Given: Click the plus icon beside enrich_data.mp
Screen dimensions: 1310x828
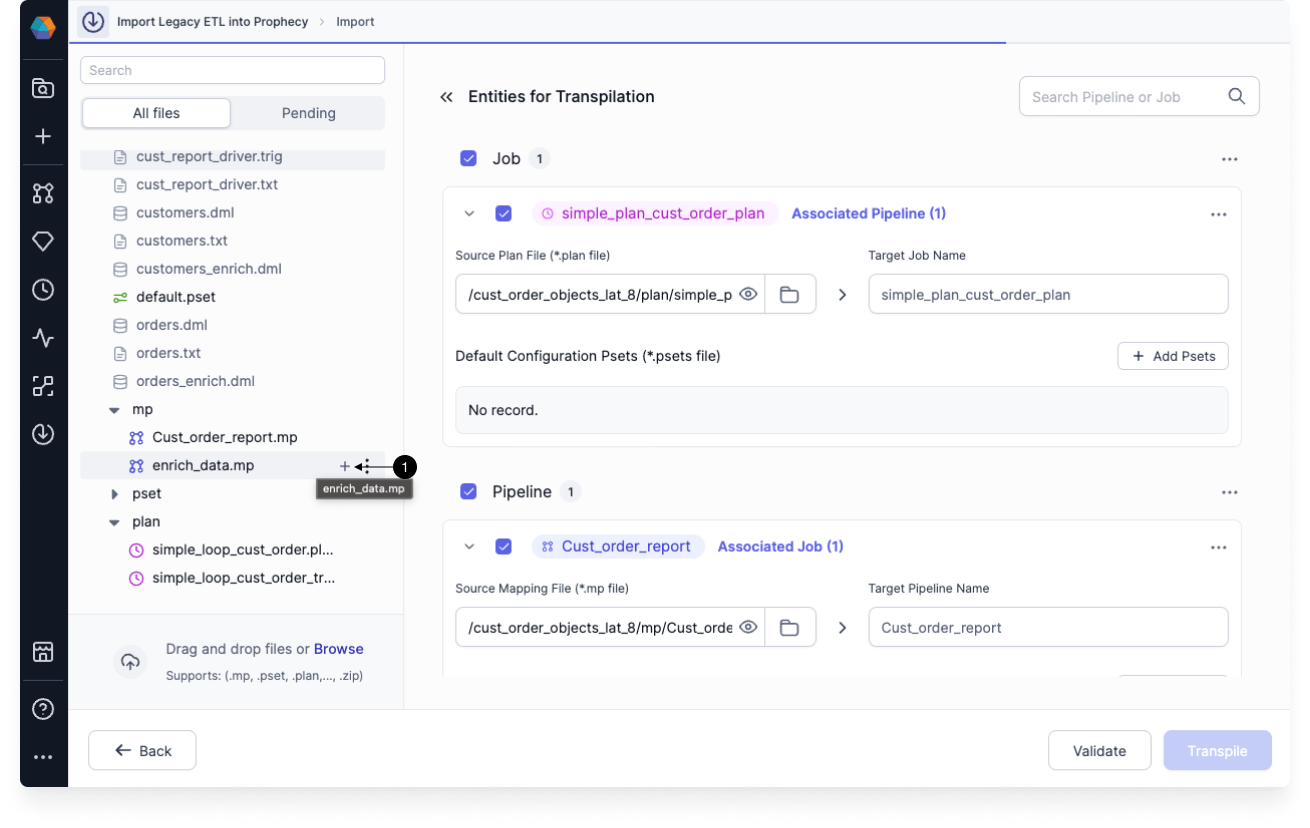Looking at the screenshot, I should (345, 466).
